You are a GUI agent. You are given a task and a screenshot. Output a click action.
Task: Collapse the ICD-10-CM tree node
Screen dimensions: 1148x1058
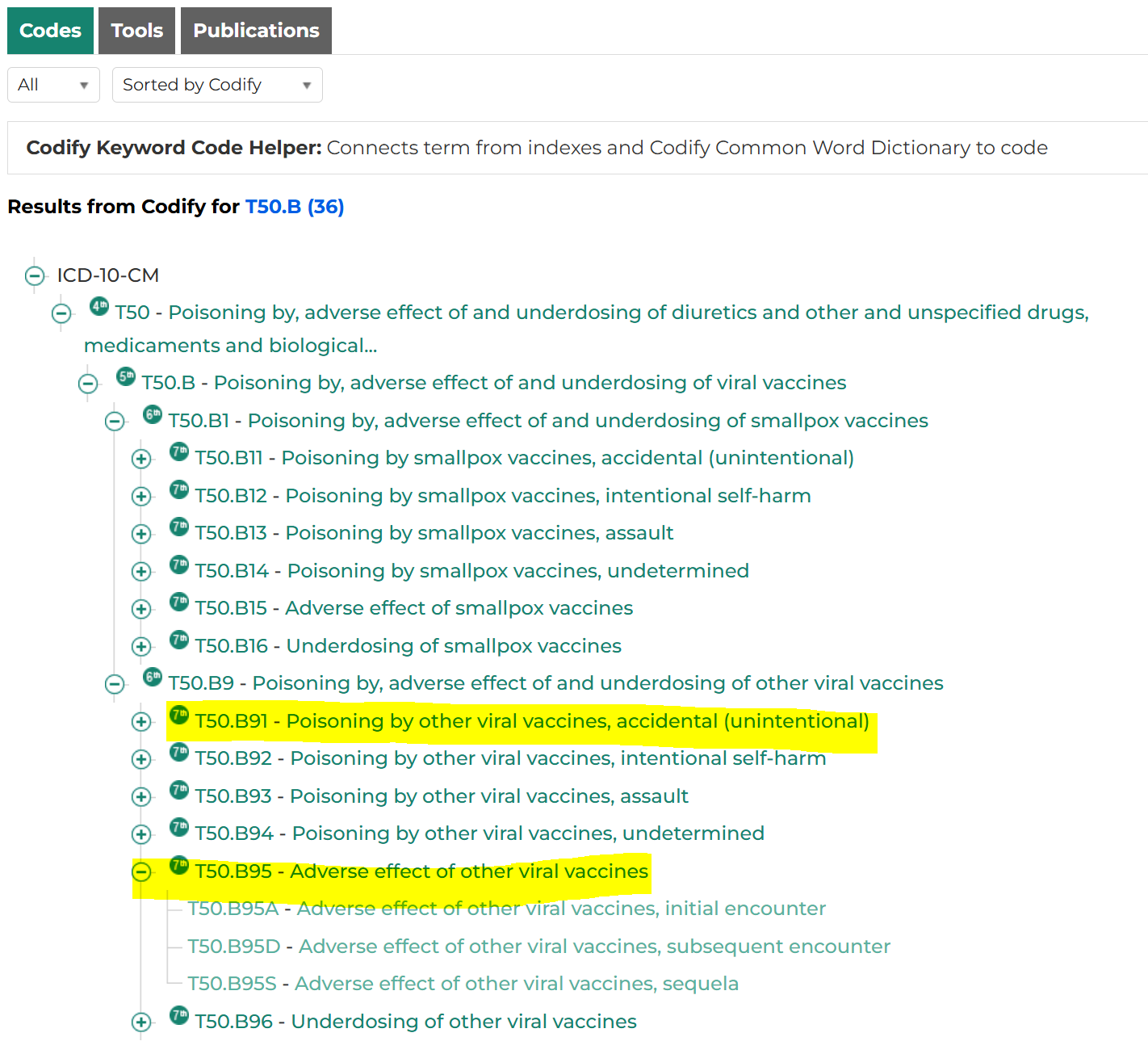point(35,276)
